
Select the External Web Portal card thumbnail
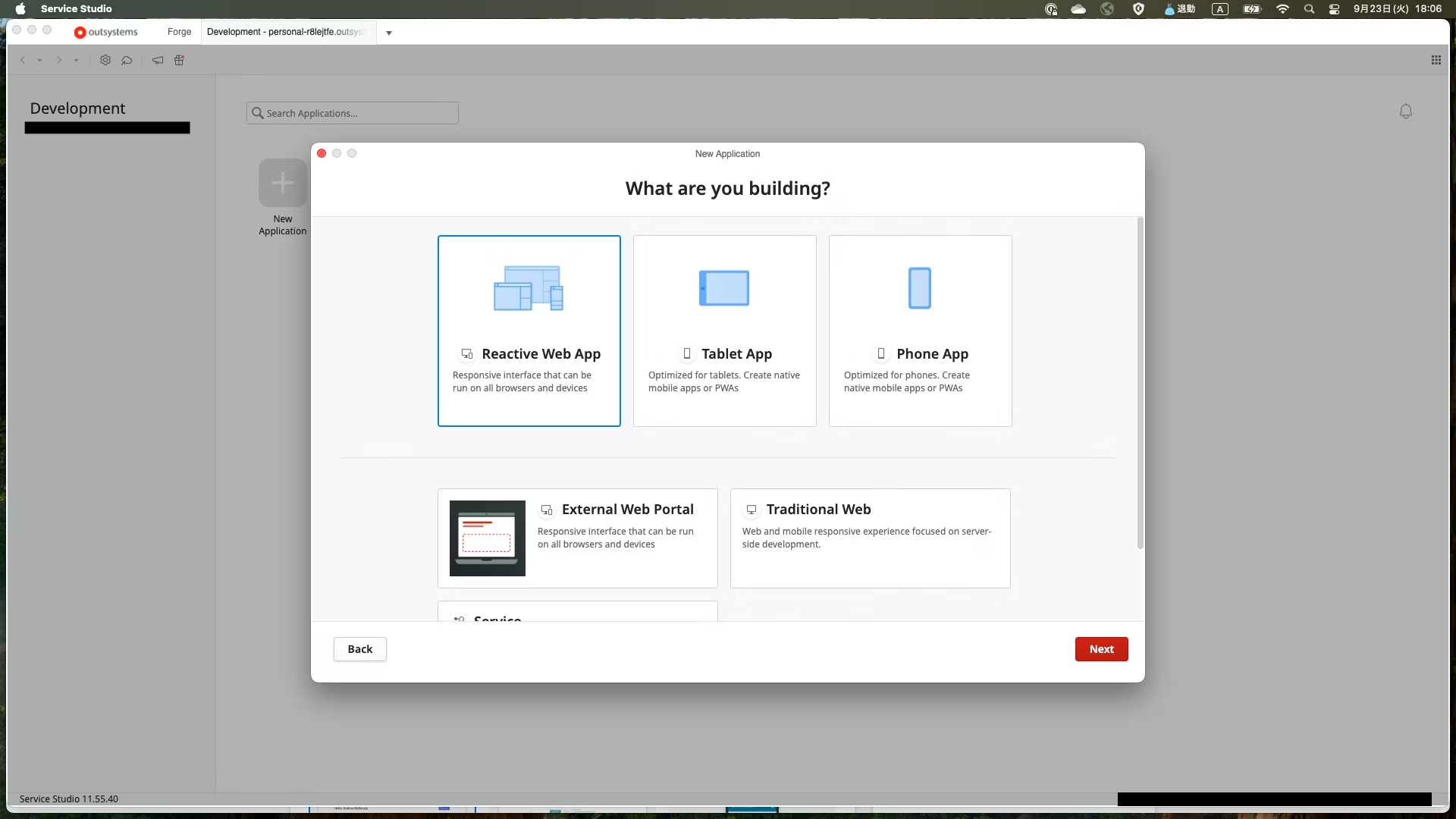point(487,538)
